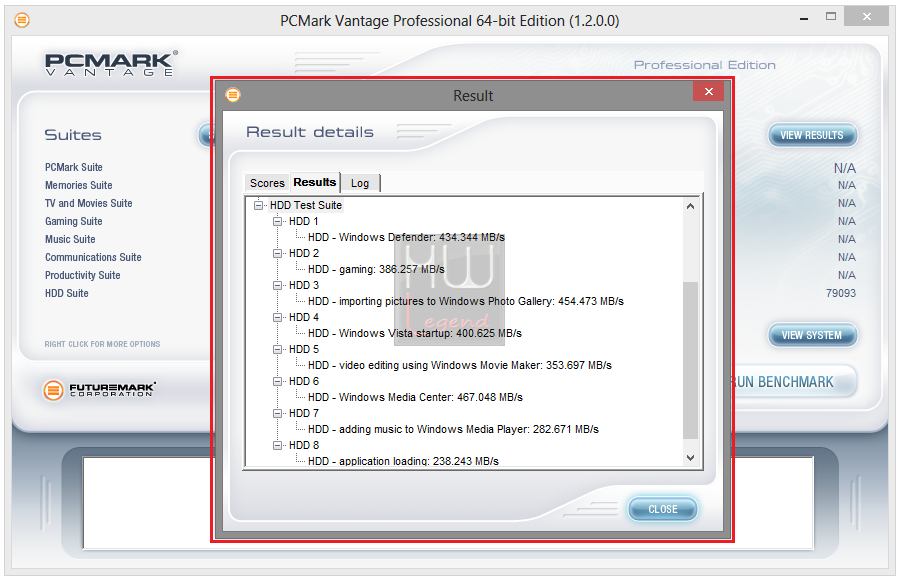Maximize the PCMark Vantage main window
Viewport: 899px width, 580px height.
click(x=831, y=17)
